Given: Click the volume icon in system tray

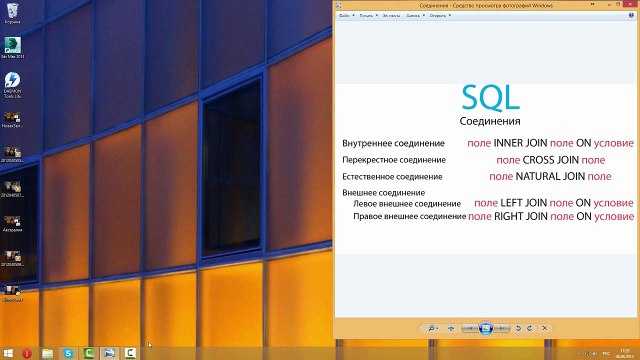Looking at the screenshot, I should [x=595, y=353].
